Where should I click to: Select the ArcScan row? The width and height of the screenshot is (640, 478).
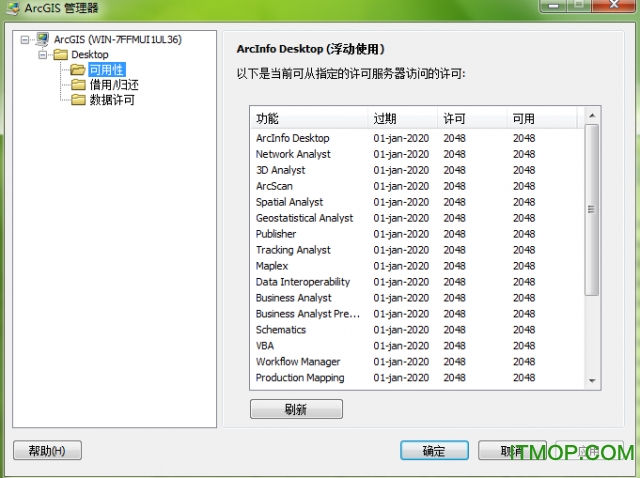[416, 186]
